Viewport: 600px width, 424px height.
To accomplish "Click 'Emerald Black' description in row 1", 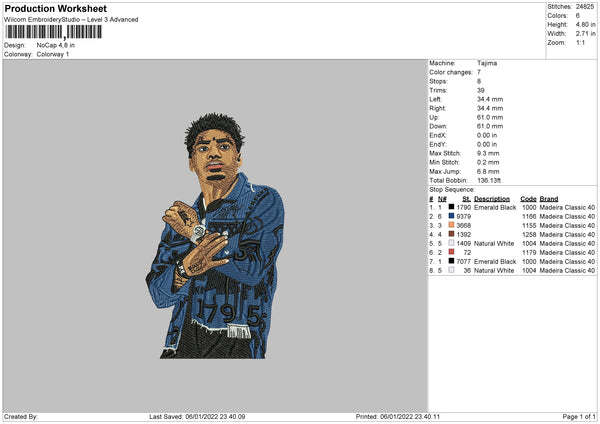I will click(x=495, y=207).
